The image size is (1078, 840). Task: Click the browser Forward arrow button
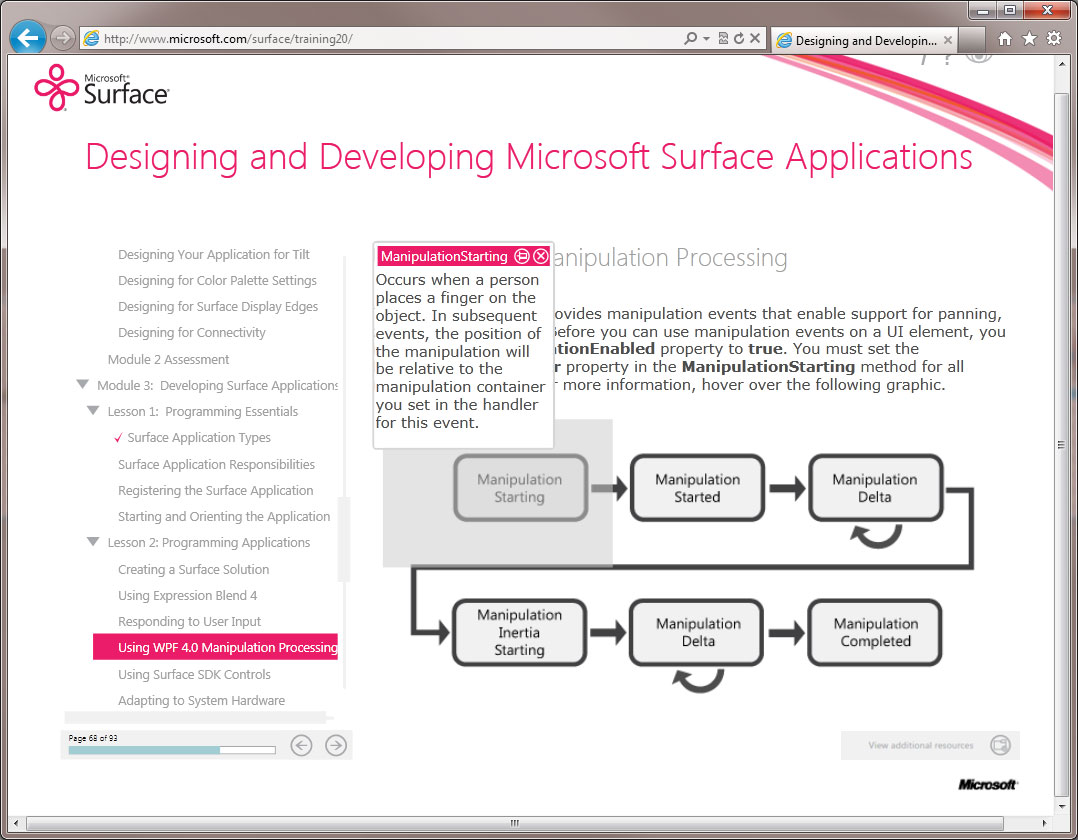pyautogui.click(x=63, y=38)
